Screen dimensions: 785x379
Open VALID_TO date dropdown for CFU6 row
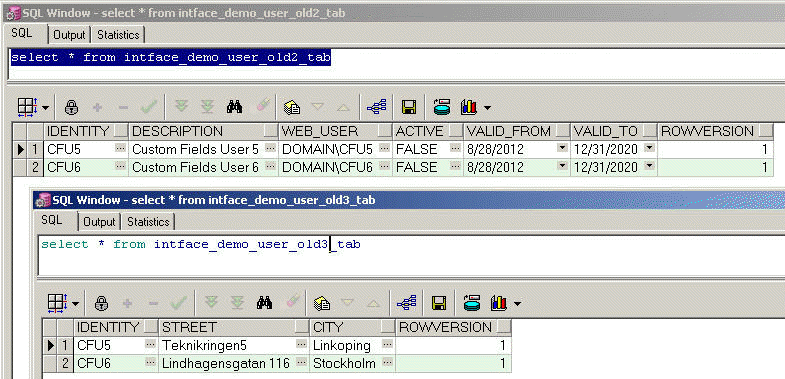pyautogui.click(x=649, y=166)
